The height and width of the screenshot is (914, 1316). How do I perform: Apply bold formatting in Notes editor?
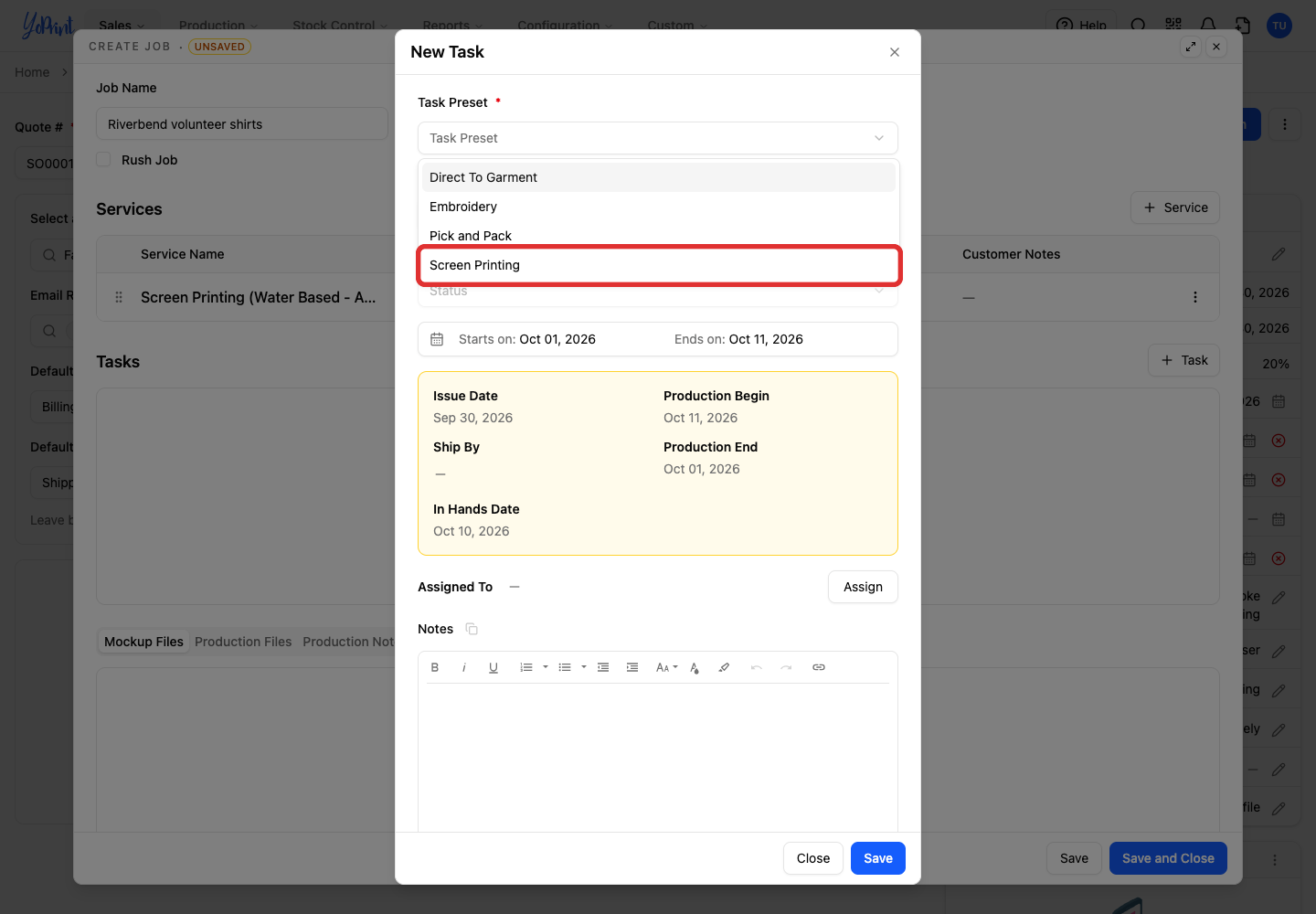[x=435, y=667]
